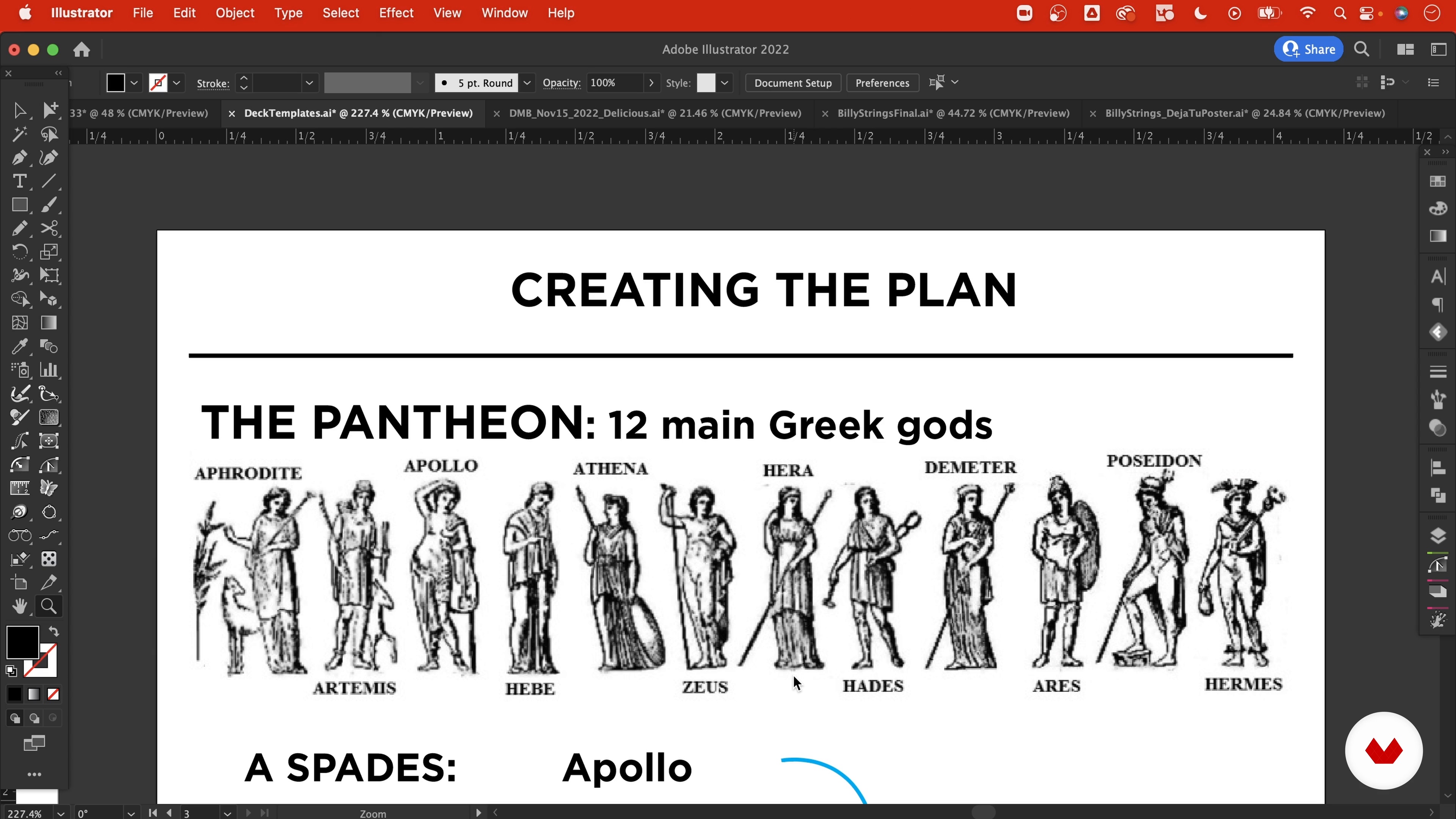Screen dimensions: 1456x819
Task: Select the Direct Selection tool
Action: click(x=50, y=110)
